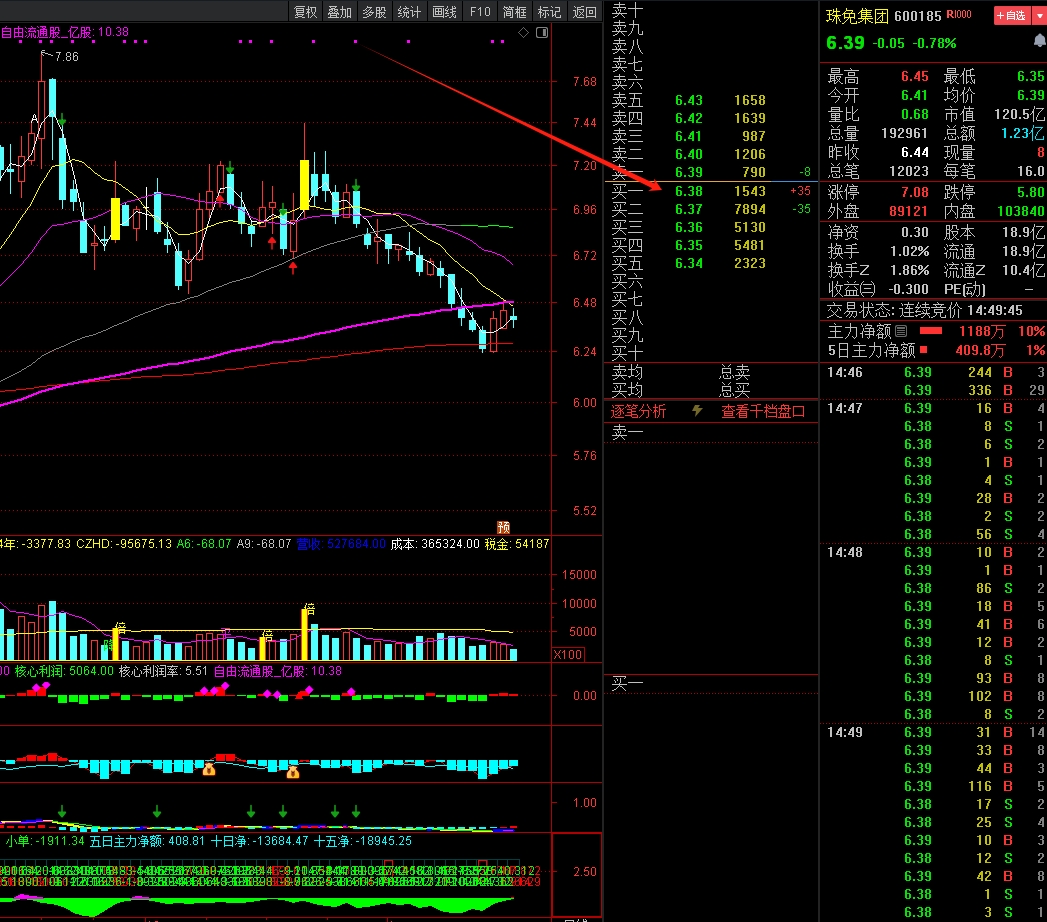Open the 逐笔分析 link

[638, 411]
